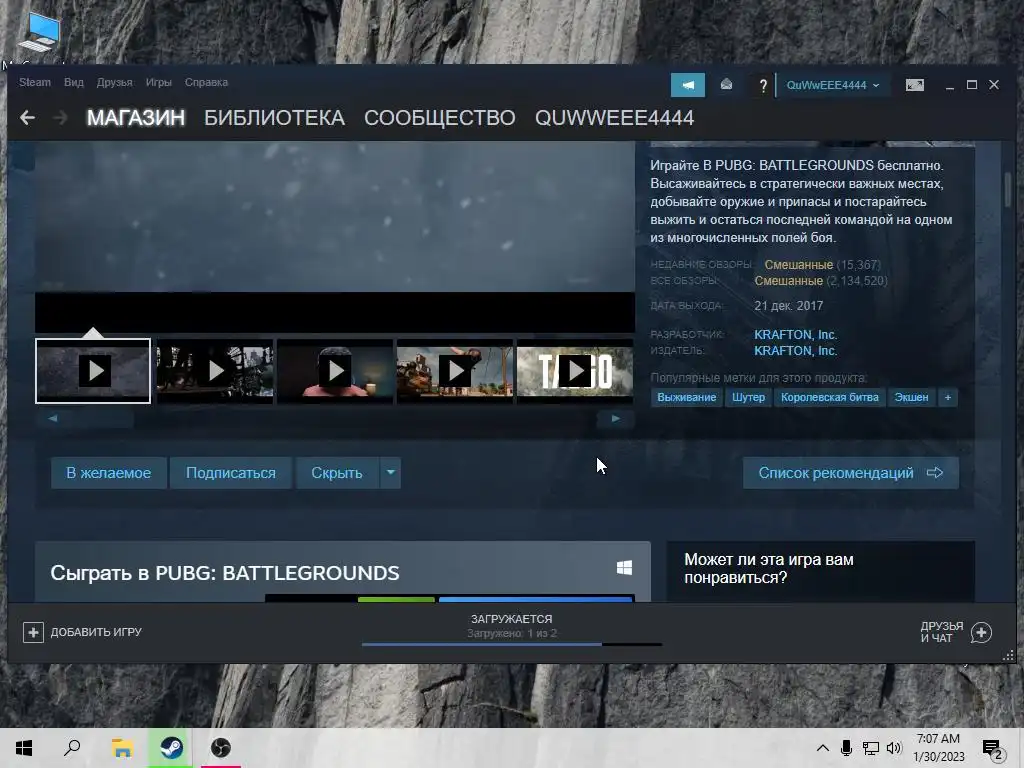The image size is (1024, 768).
Task: Click the Windows platform icon
Action: [x=624, y=568]
